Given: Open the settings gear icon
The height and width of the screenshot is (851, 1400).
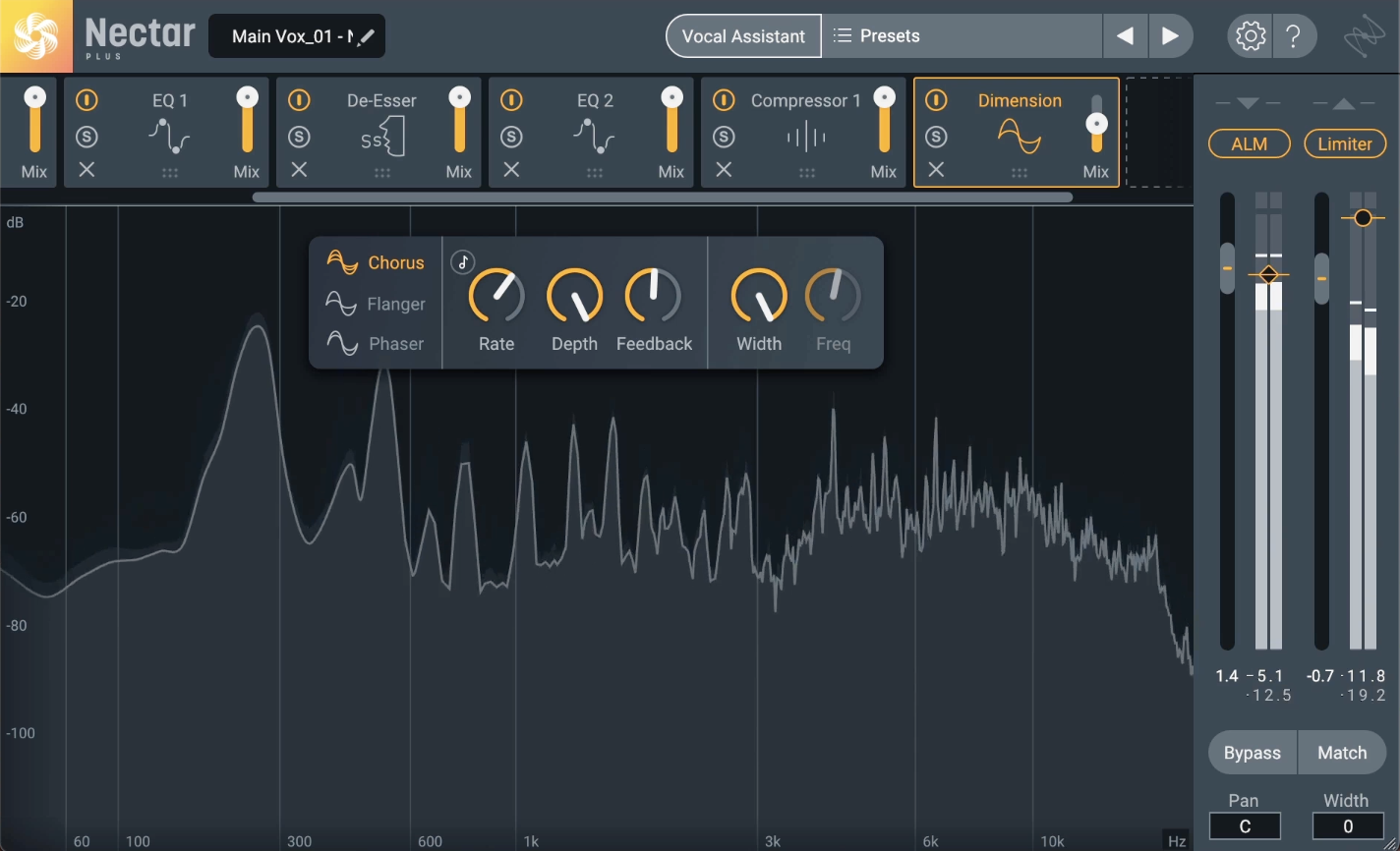Looking at the screenshot, I should click(1251, 36).
